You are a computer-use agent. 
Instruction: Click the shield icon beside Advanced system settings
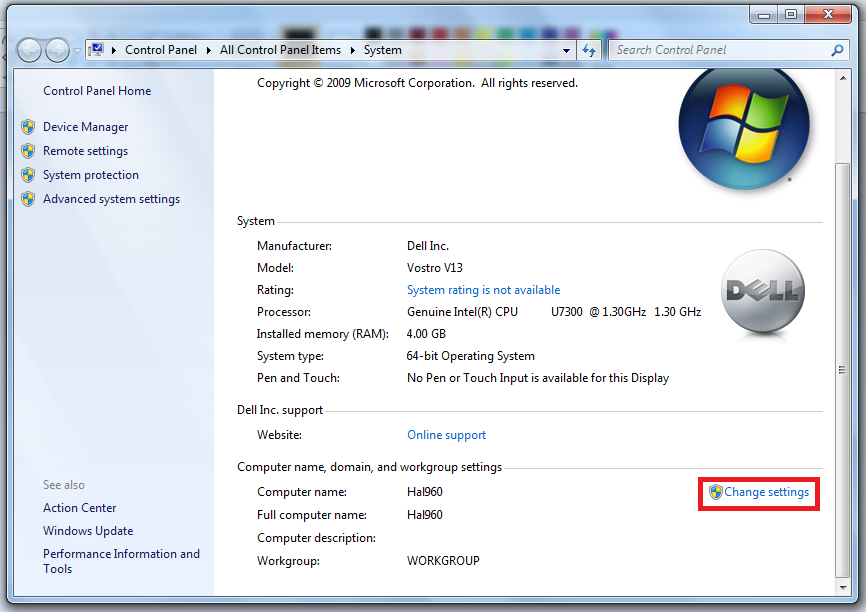[28, 199]
